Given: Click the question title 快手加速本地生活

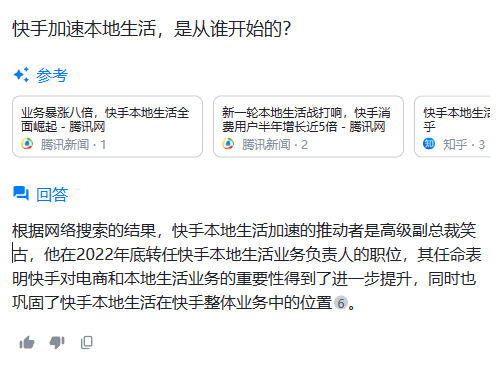Looking at the screenshot, I should pos(152,29).
